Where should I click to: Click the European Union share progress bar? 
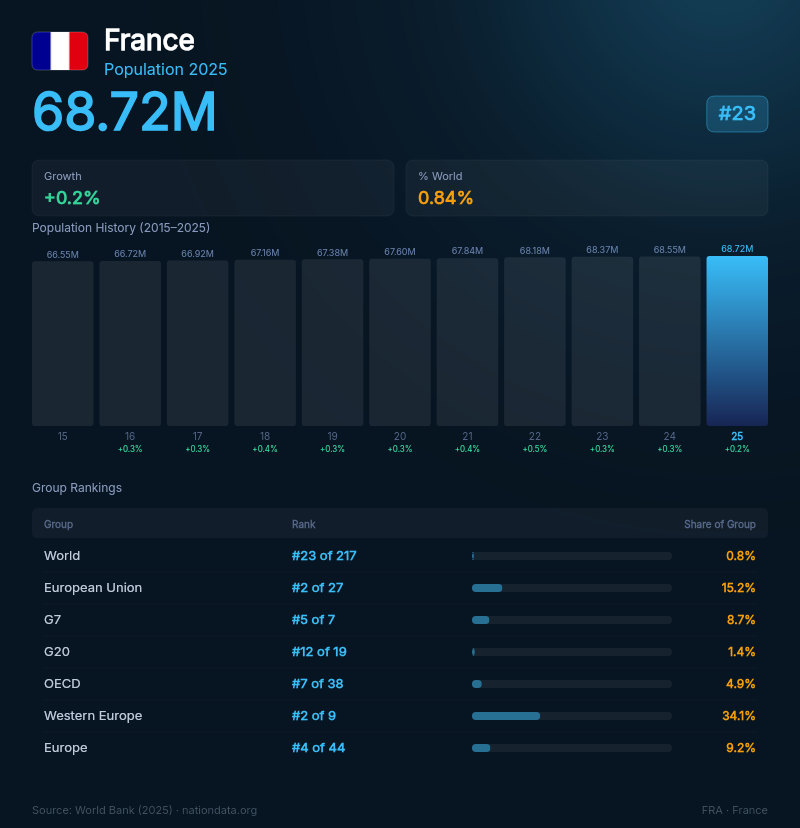pos(572,588)
